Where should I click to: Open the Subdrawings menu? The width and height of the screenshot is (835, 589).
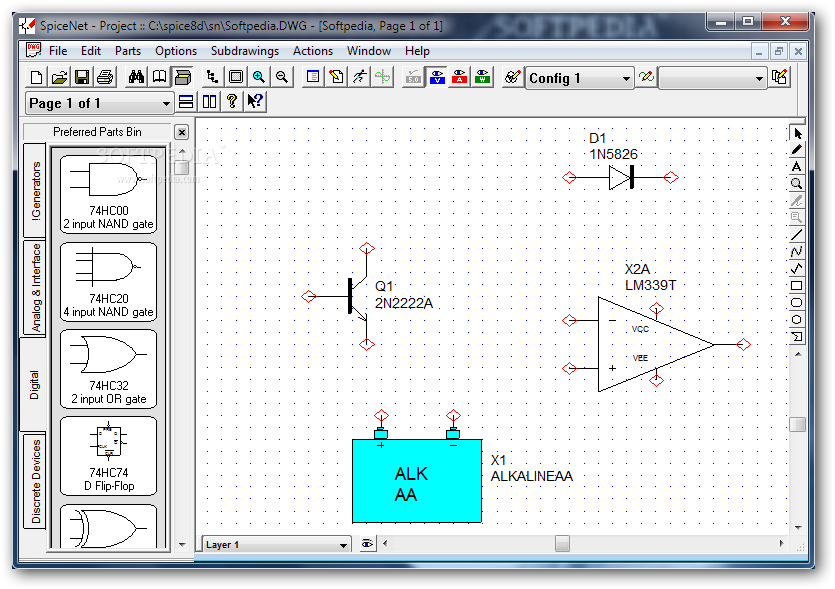[244, 51]
